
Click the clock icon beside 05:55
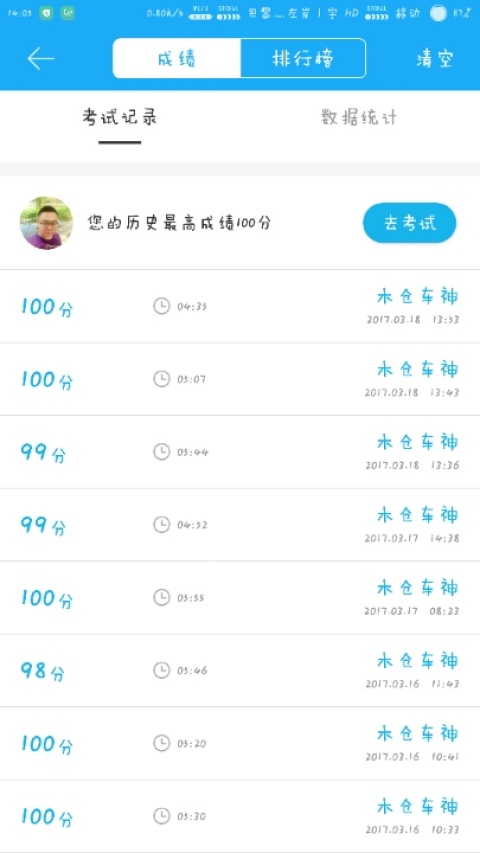coord(161,597)
